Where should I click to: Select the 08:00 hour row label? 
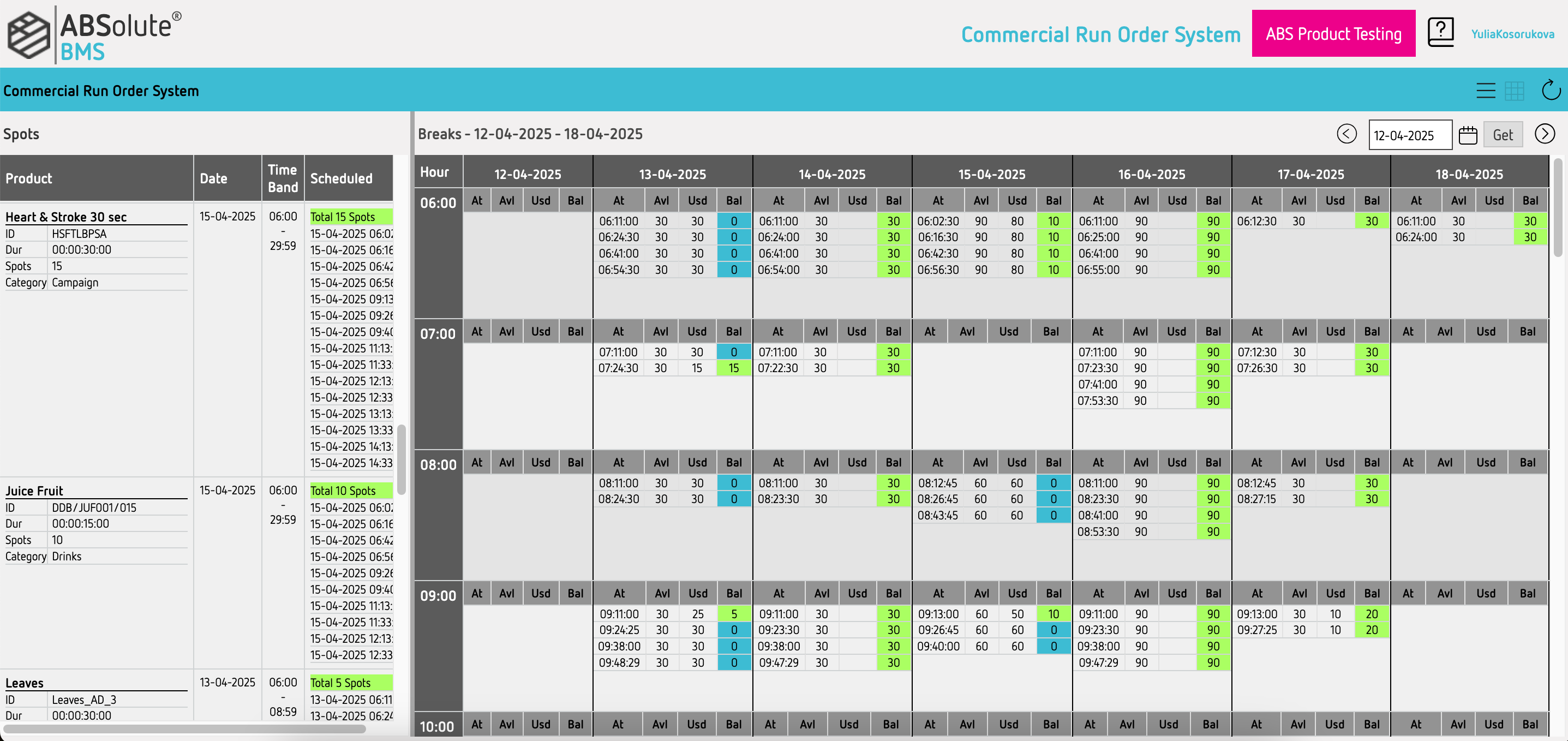click(438, 464)
